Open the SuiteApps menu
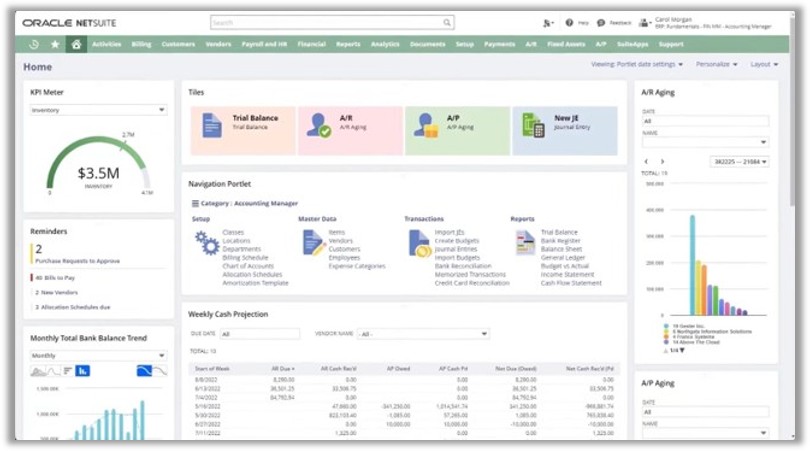 (632, 44)
